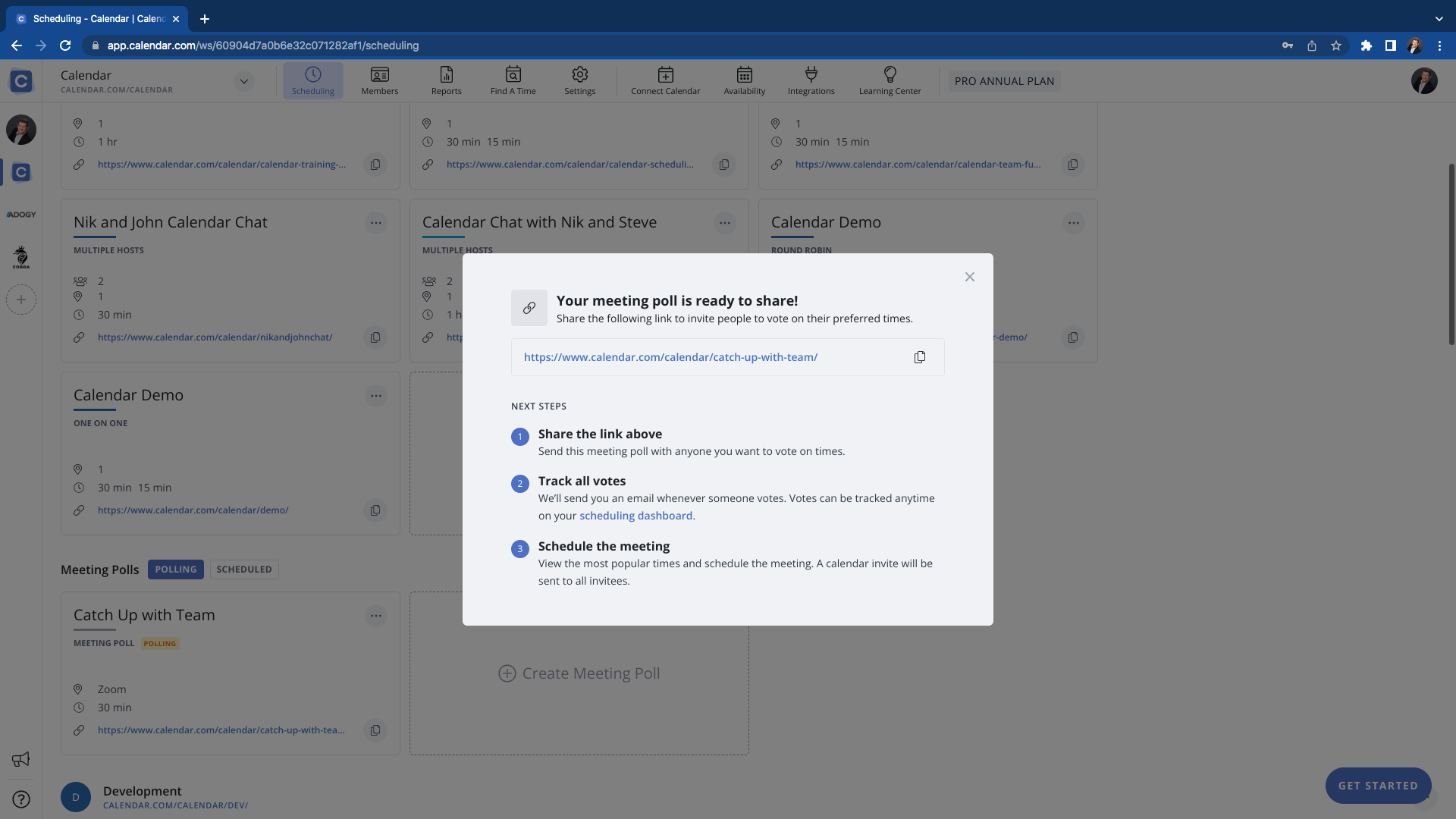Open the Reports tab
Screen dimensions: 1456x819
pos(447,80)
